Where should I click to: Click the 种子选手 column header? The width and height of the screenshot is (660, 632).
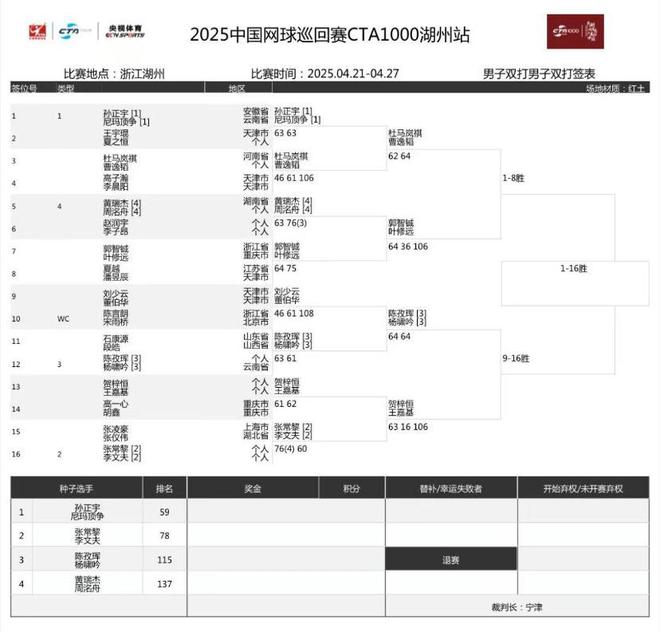[76, 488]
